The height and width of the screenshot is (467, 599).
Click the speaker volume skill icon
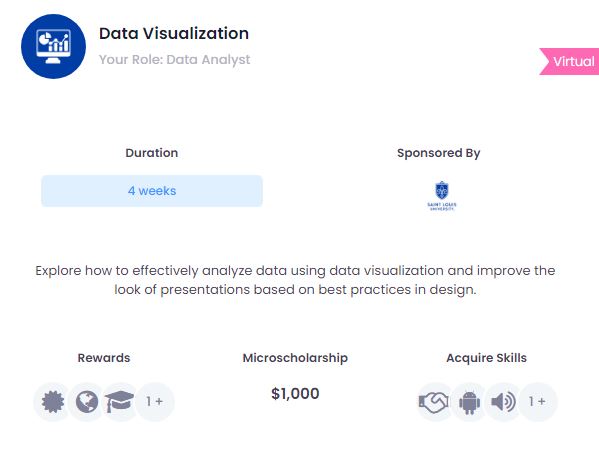pyautogui.click(x=503, y=402)
